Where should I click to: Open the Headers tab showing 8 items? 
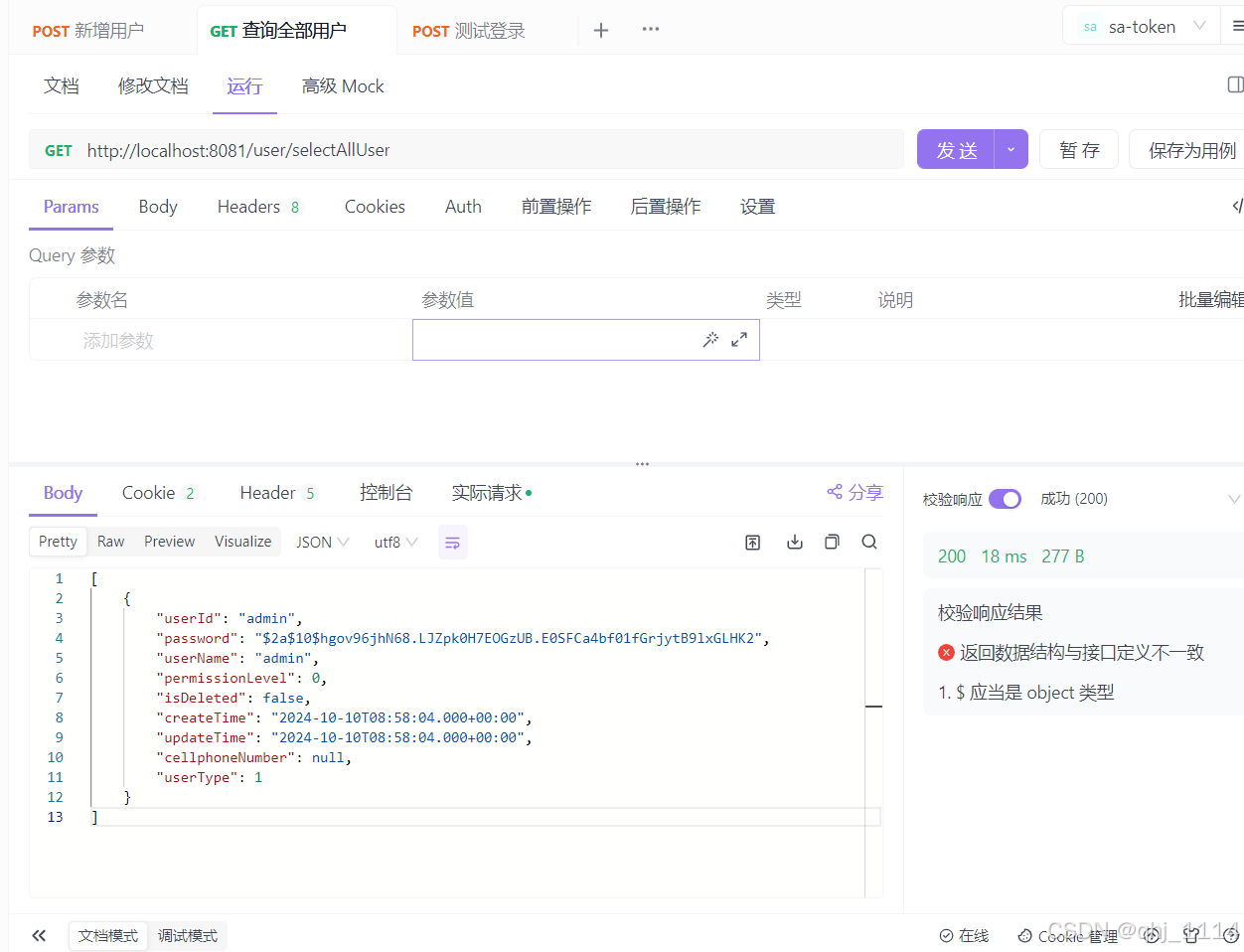coord(258,206)
